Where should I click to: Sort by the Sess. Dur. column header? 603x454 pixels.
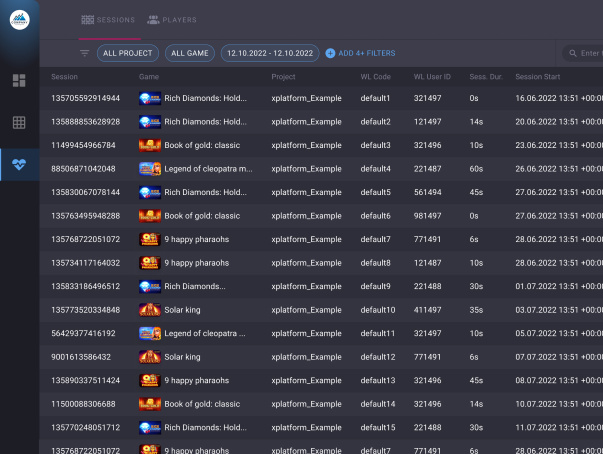click(486, 77)
